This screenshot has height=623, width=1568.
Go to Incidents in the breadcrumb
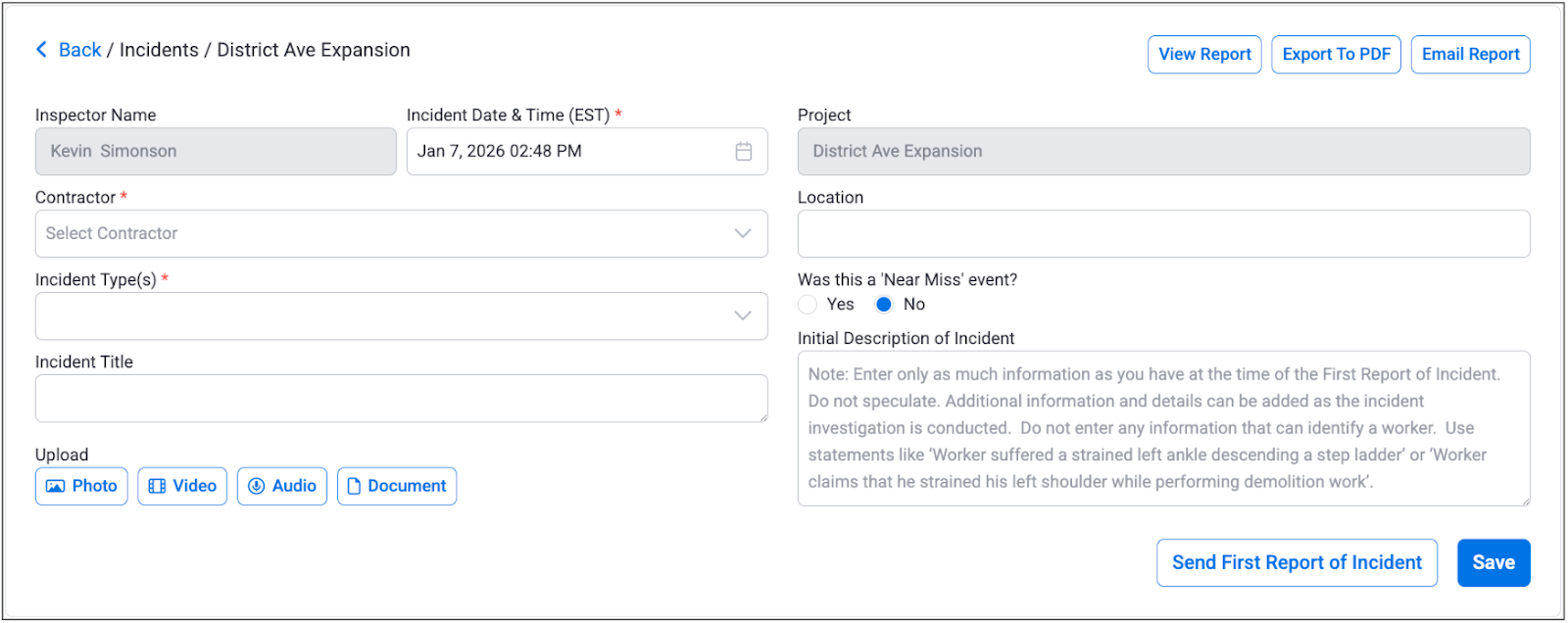coord(159,50)
